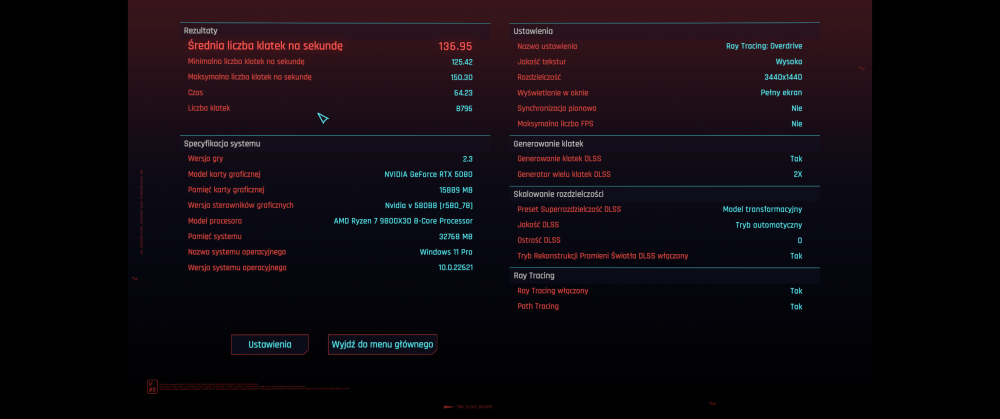Click Synchronizacja pionowa label

tap(557, 108)
